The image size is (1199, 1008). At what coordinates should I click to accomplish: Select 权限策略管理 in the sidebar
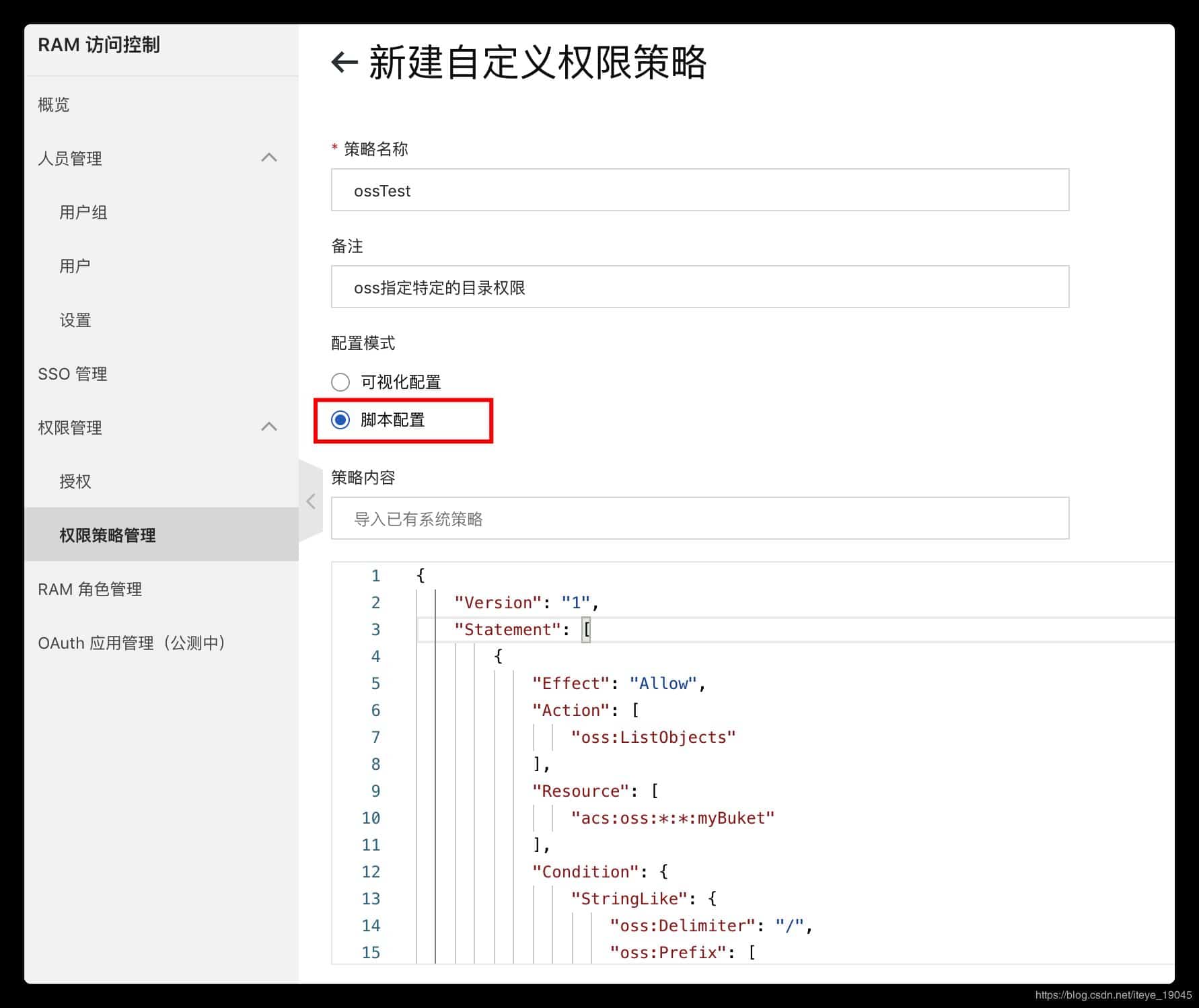(108, 535)
